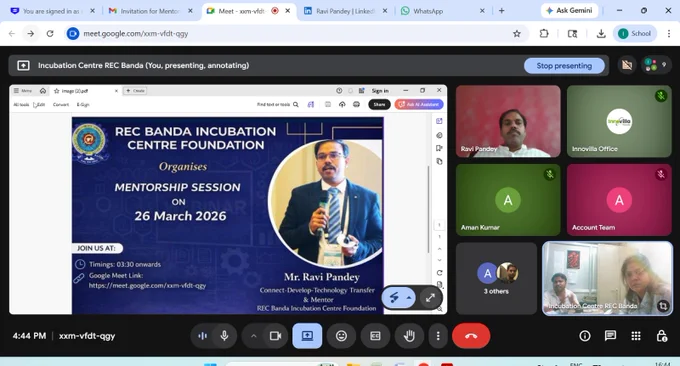
Task: Click Home icon in shared Acrobat window
Action: (x=43, y=91)
